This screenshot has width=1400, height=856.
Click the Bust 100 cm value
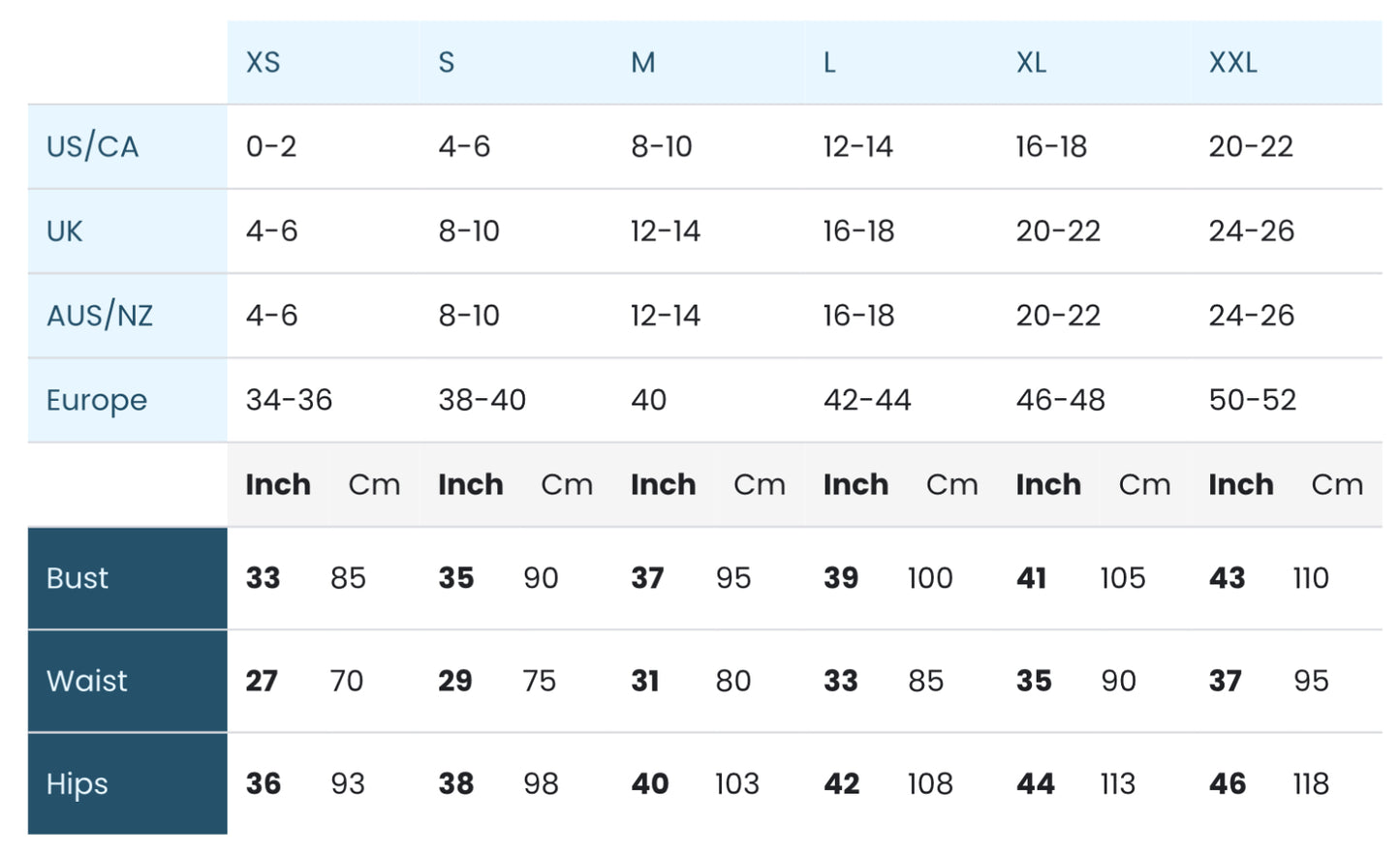(x=929, y=578)
